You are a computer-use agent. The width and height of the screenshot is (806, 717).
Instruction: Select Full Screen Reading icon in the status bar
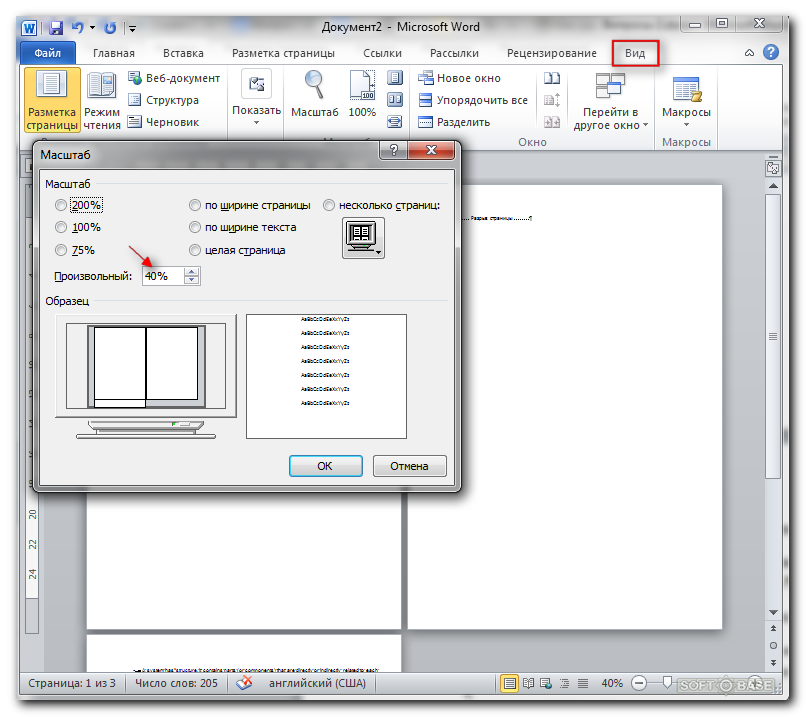(x=528, y=684)
